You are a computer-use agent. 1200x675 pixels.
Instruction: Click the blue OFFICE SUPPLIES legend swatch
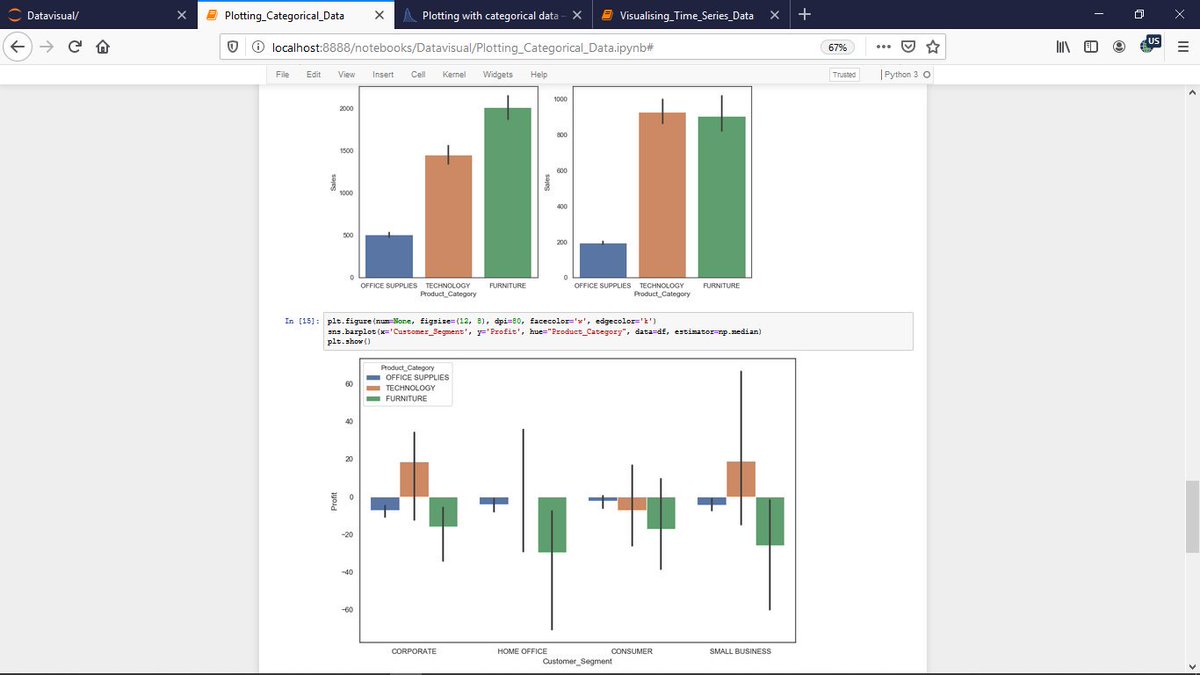tap(375, 377)
